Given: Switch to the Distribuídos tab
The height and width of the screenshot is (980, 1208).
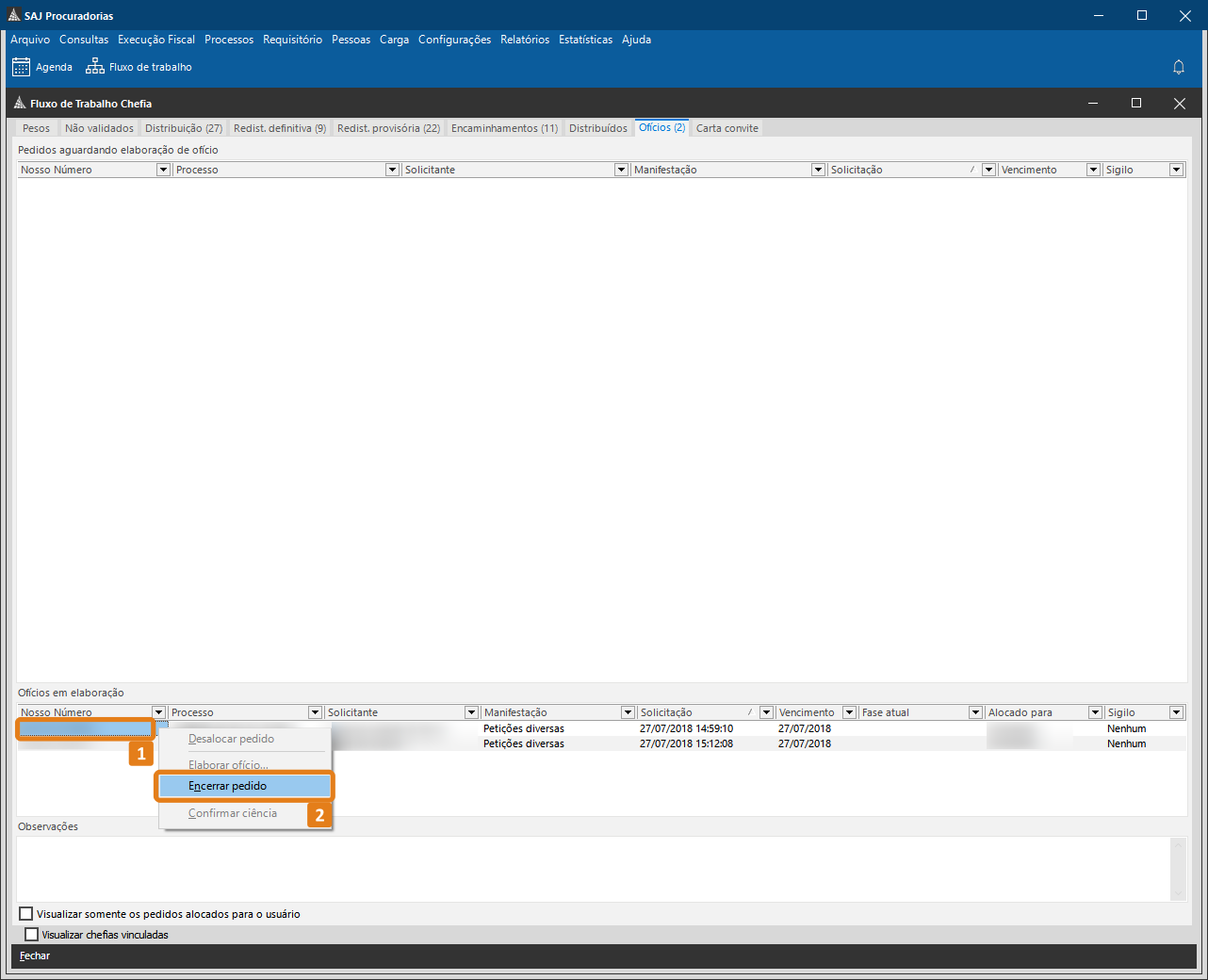Looking at the screenshot, I should click(x=598, y=128).
